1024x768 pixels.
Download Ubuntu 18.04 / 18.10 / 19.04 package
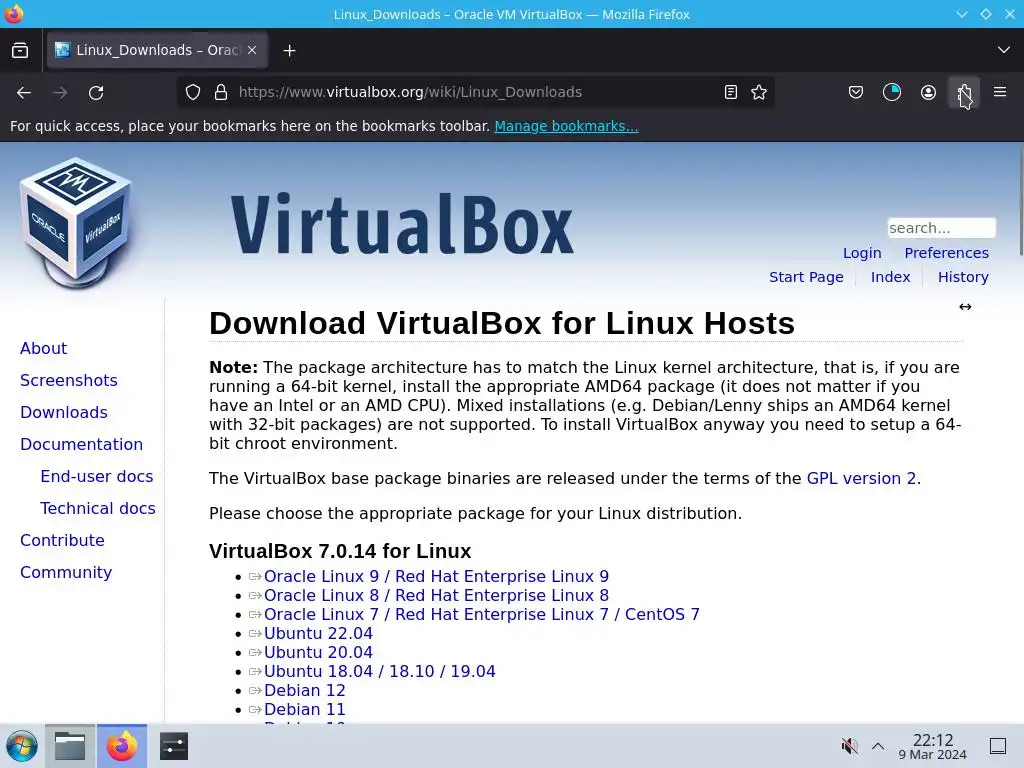(x=379, y=671)
